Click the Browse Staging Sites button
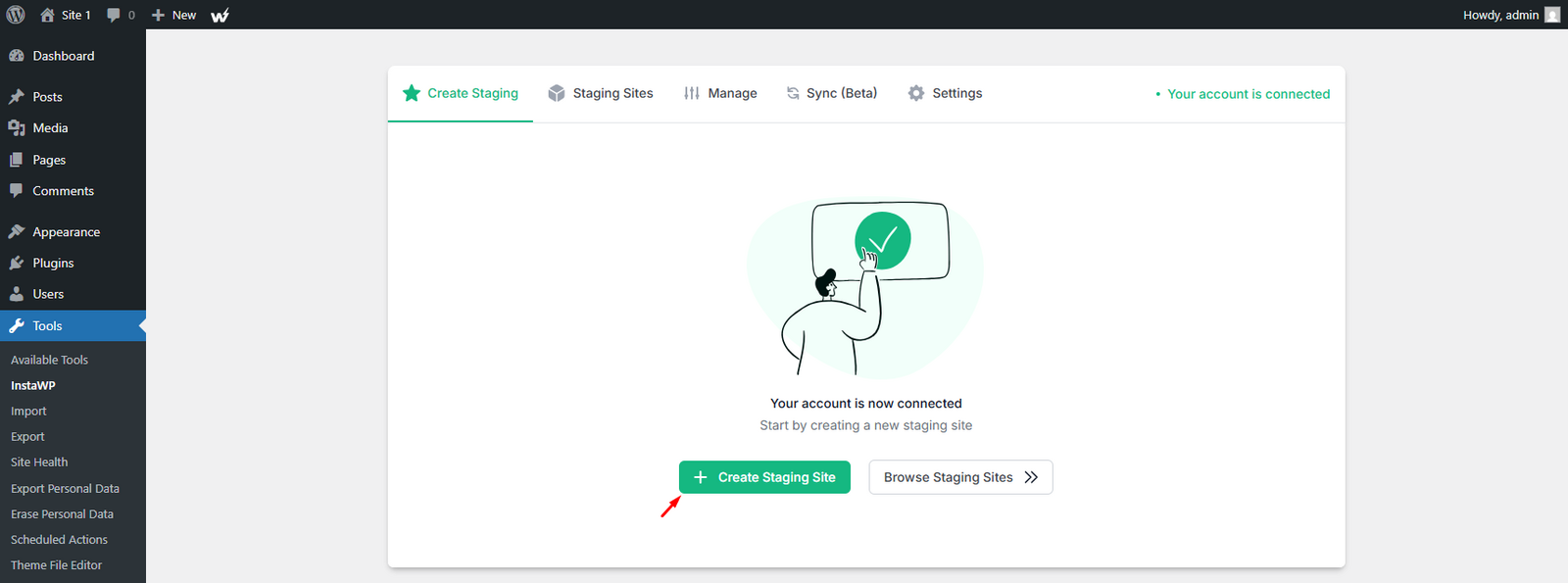This screenshot has height=583, width=1568. tap(960, 477)
